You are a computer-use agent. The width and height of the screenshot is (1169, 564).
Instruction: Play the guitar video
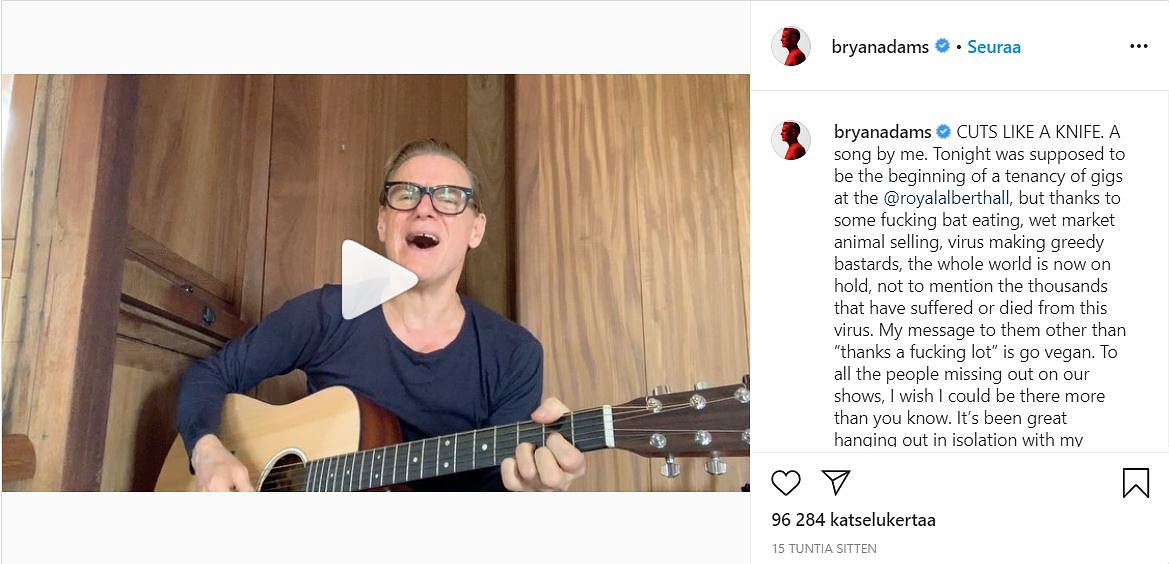[x=379, y=280]
